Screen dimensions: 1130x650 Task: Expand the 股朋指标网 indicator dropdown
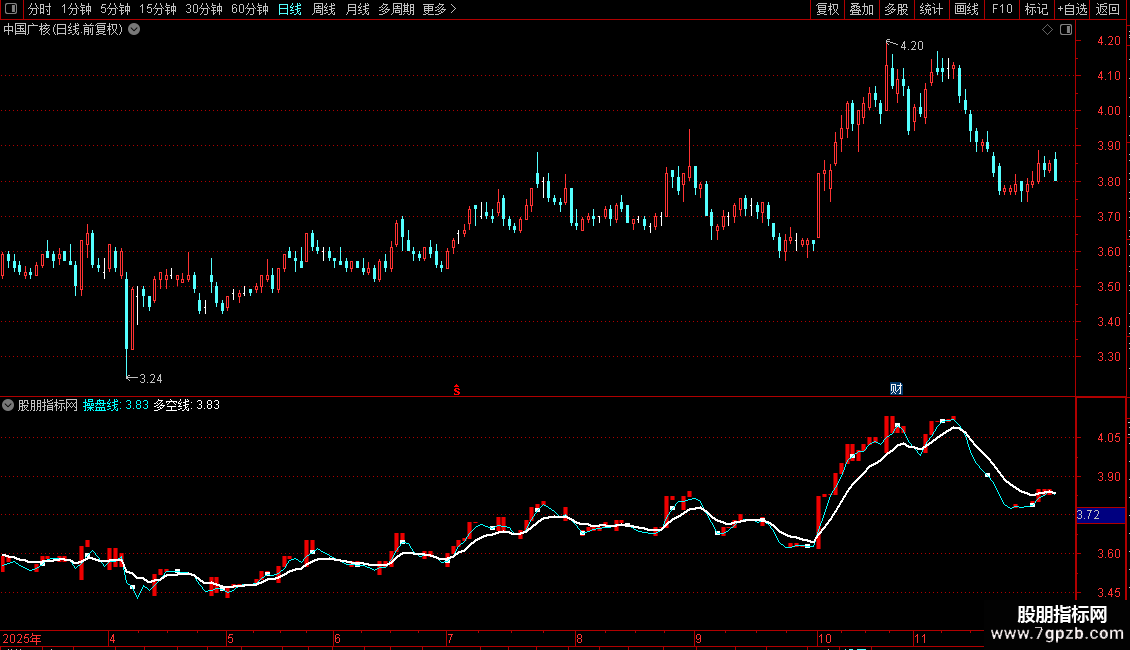pos(8,405)
